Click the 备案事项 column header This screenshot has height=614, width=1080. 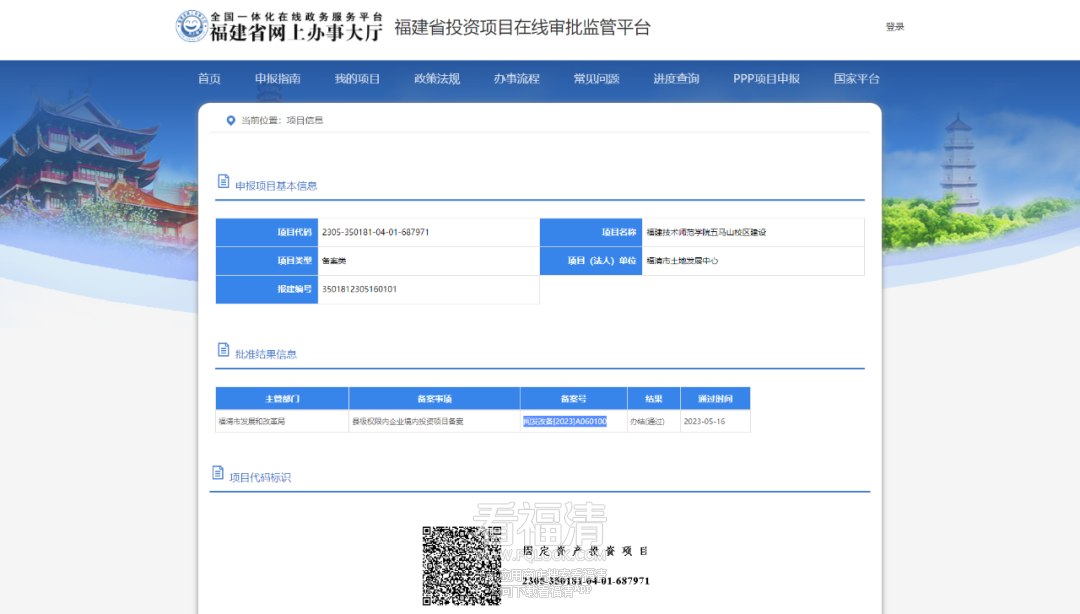tap(435, 399)
